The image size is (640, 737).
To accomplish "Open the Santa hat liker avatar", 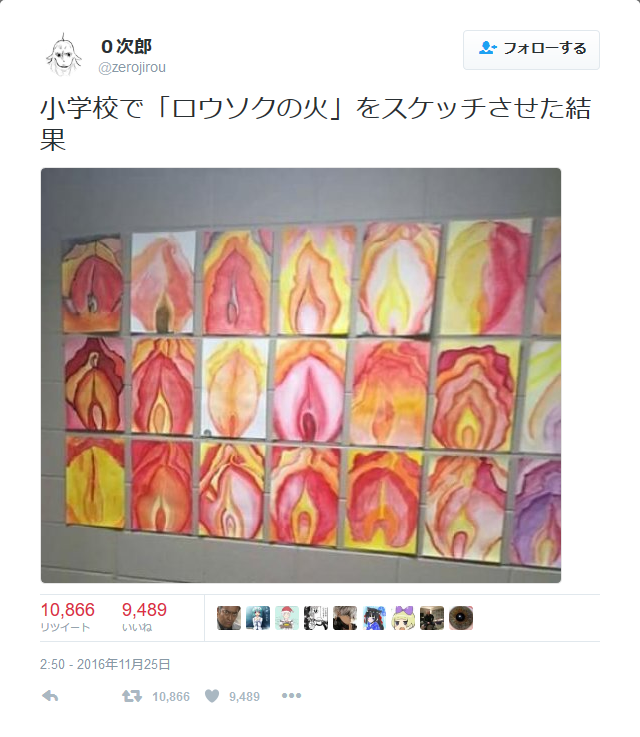I will coord(287,618).
